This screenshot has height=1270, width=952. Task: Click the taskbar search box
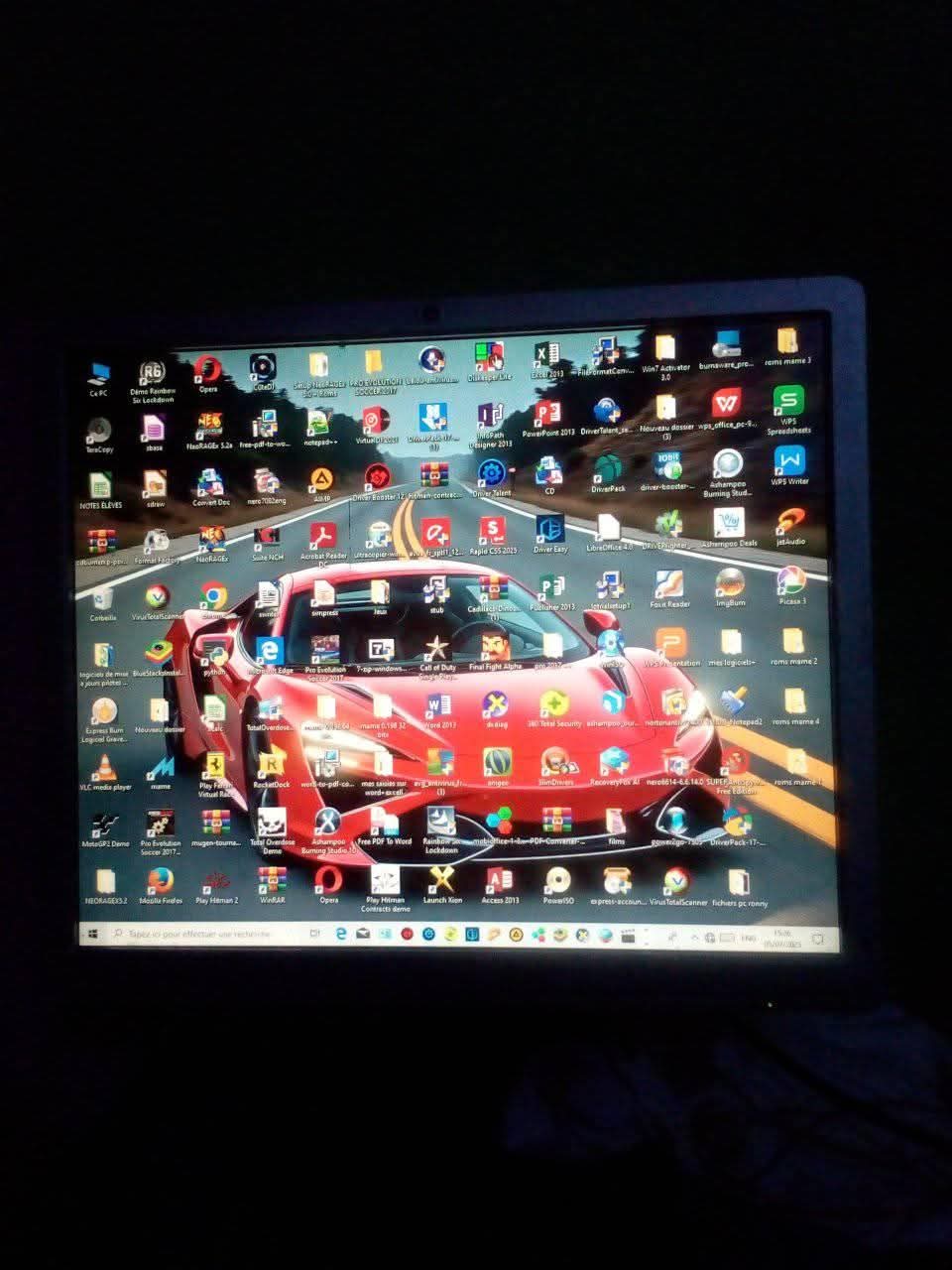tap(198, 935)
